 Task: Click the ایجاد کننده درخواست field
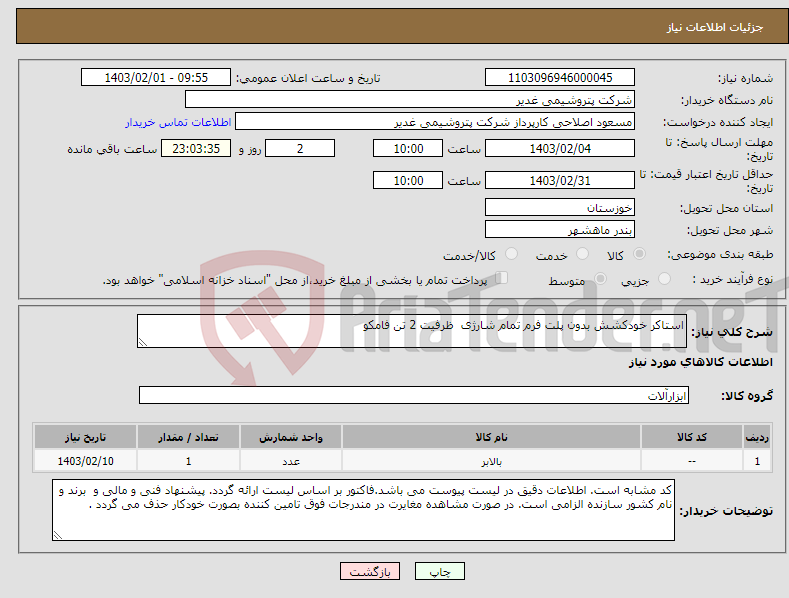435,122
